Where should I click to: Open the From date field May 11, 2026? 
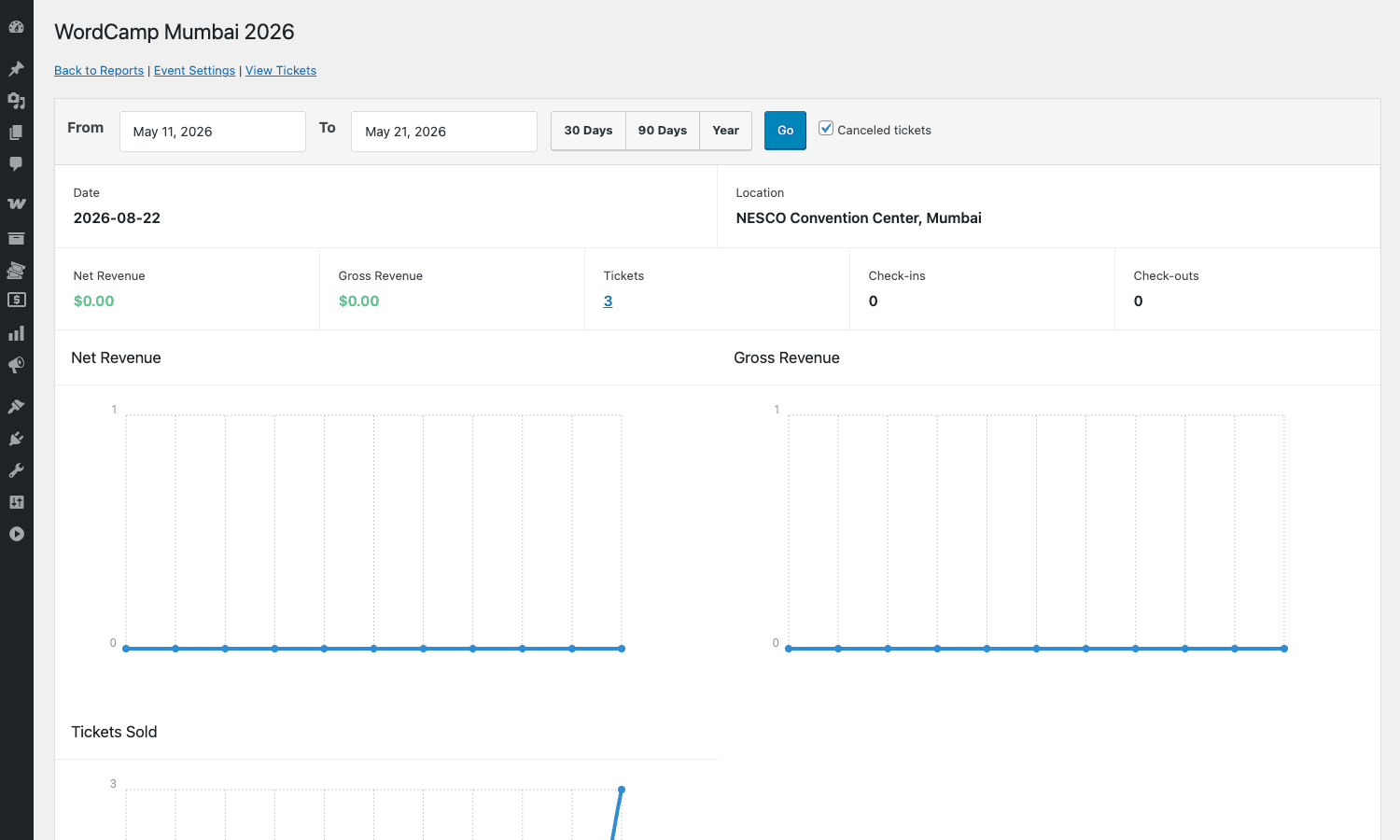[x=213, y=132]
